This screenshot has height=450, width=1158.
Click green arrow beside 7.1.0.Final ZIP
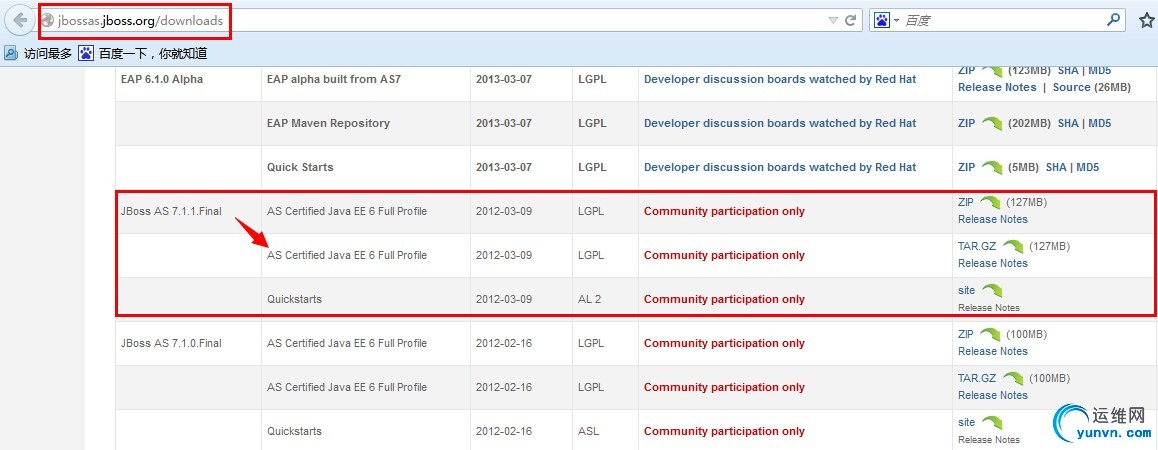(992, 335)
